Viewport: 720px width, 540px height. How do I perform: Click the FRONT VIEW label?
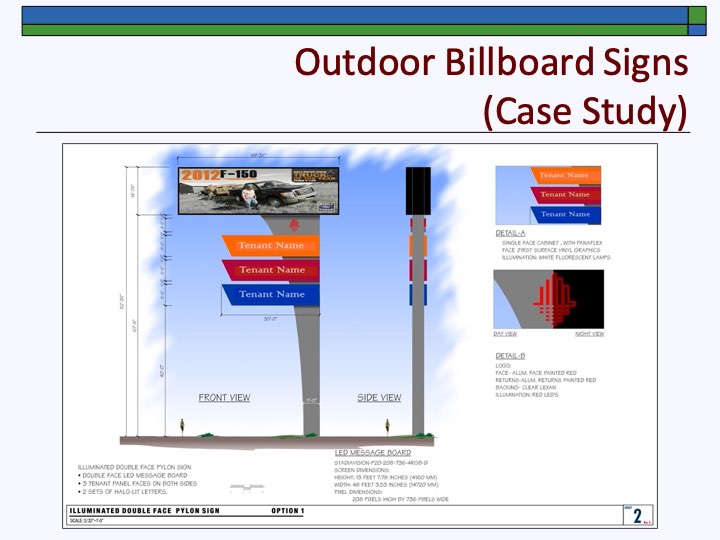224,398
